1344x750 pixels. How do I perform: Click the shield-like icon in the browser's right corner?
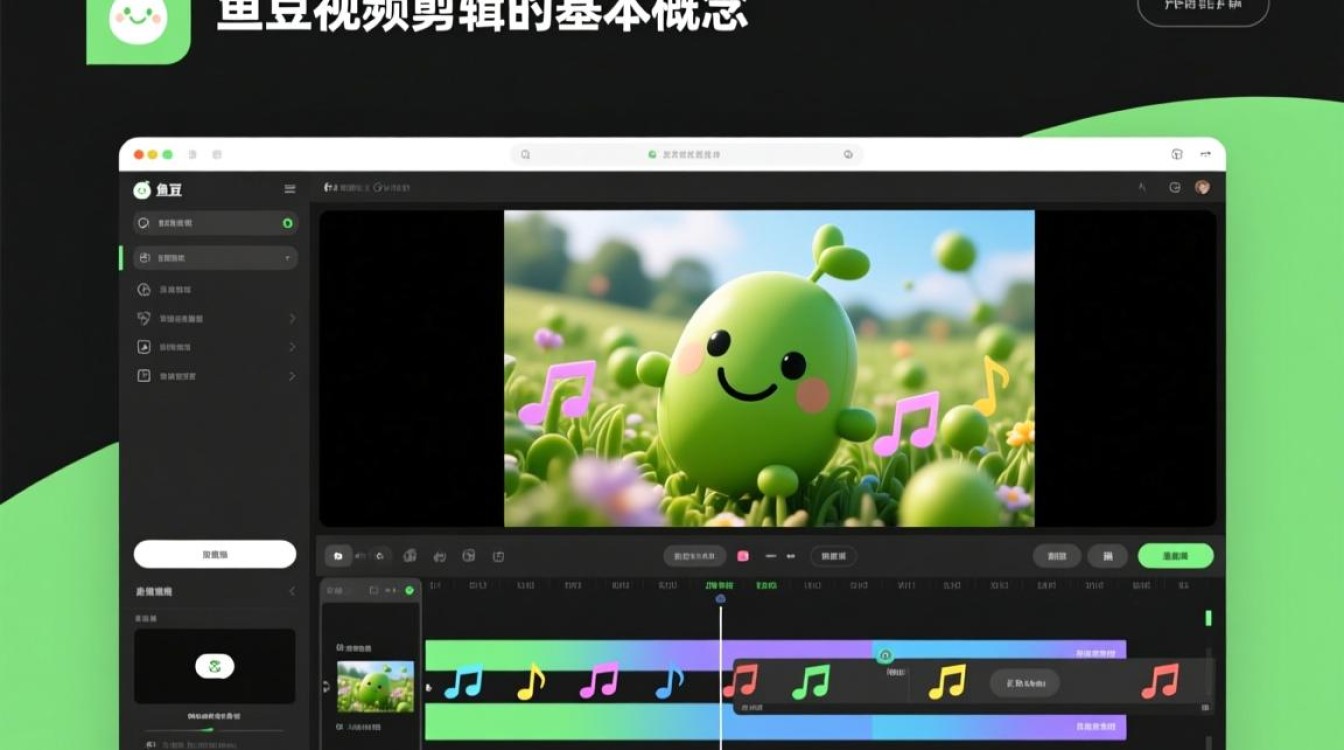(x=1177, y=154)
